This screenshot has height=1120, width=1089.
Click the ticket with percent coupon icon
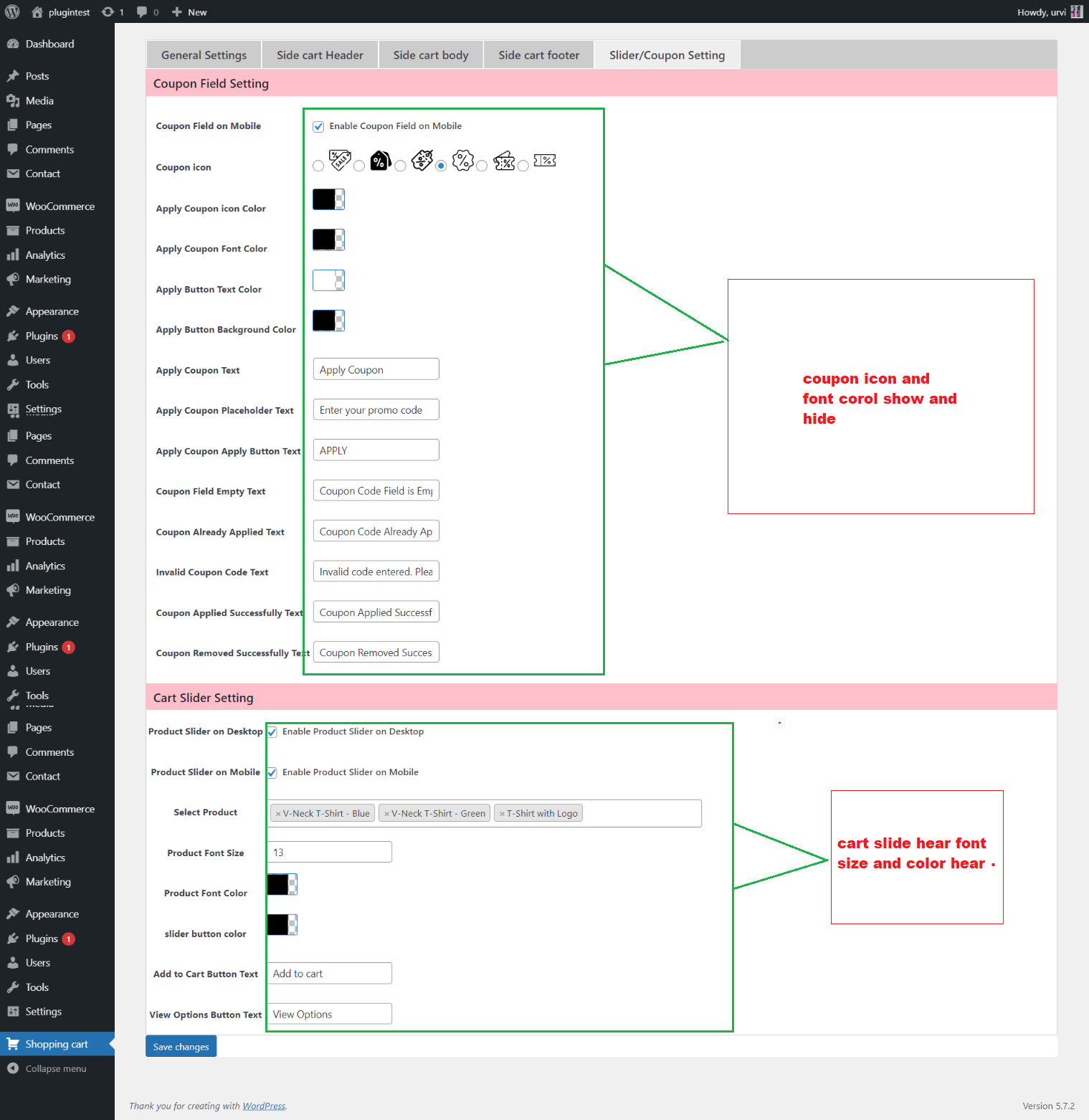click(504, 161)
